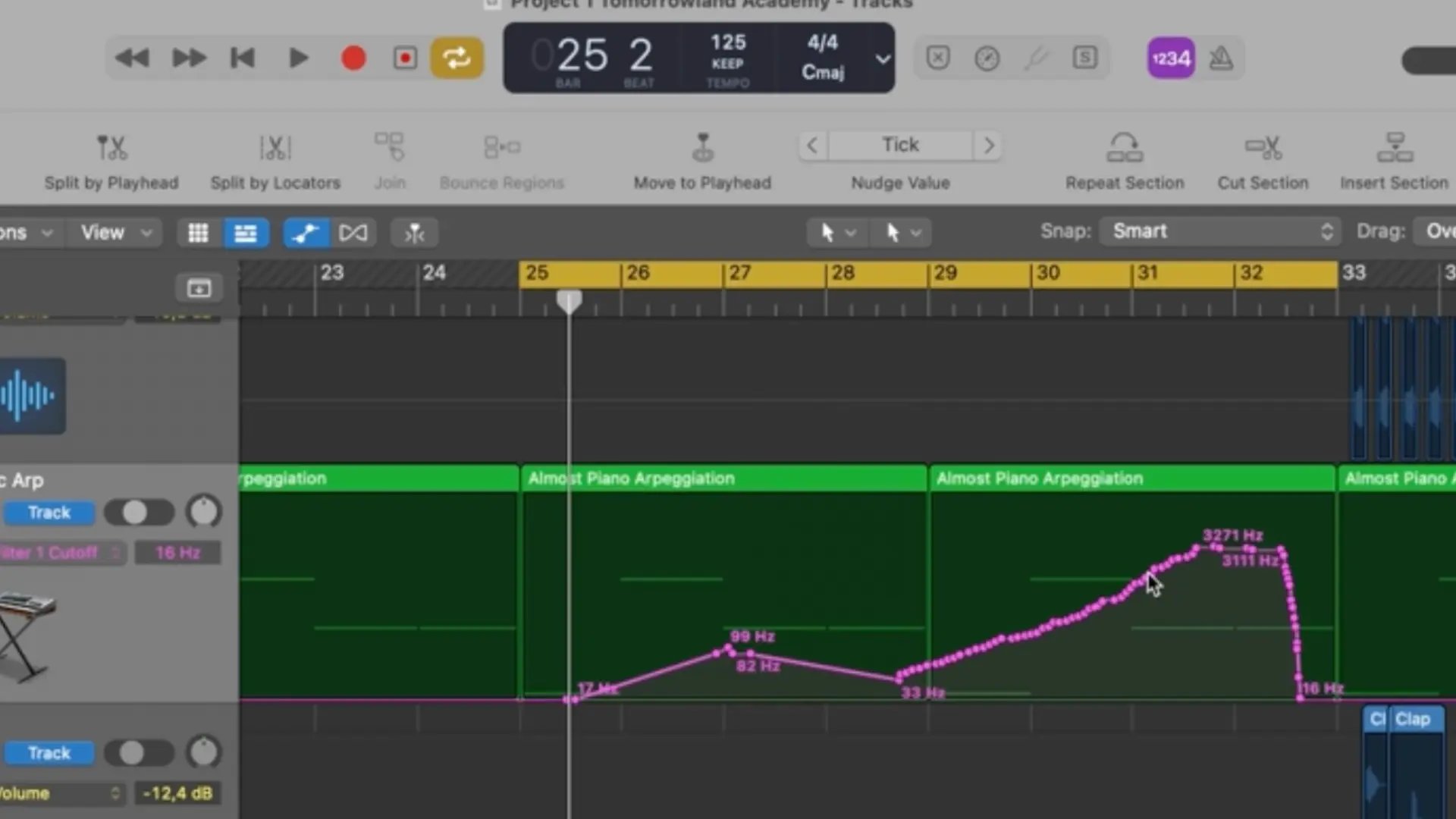Open the command-click tool menu
The width and height of the screenshot is (1456, 819).
902,232
